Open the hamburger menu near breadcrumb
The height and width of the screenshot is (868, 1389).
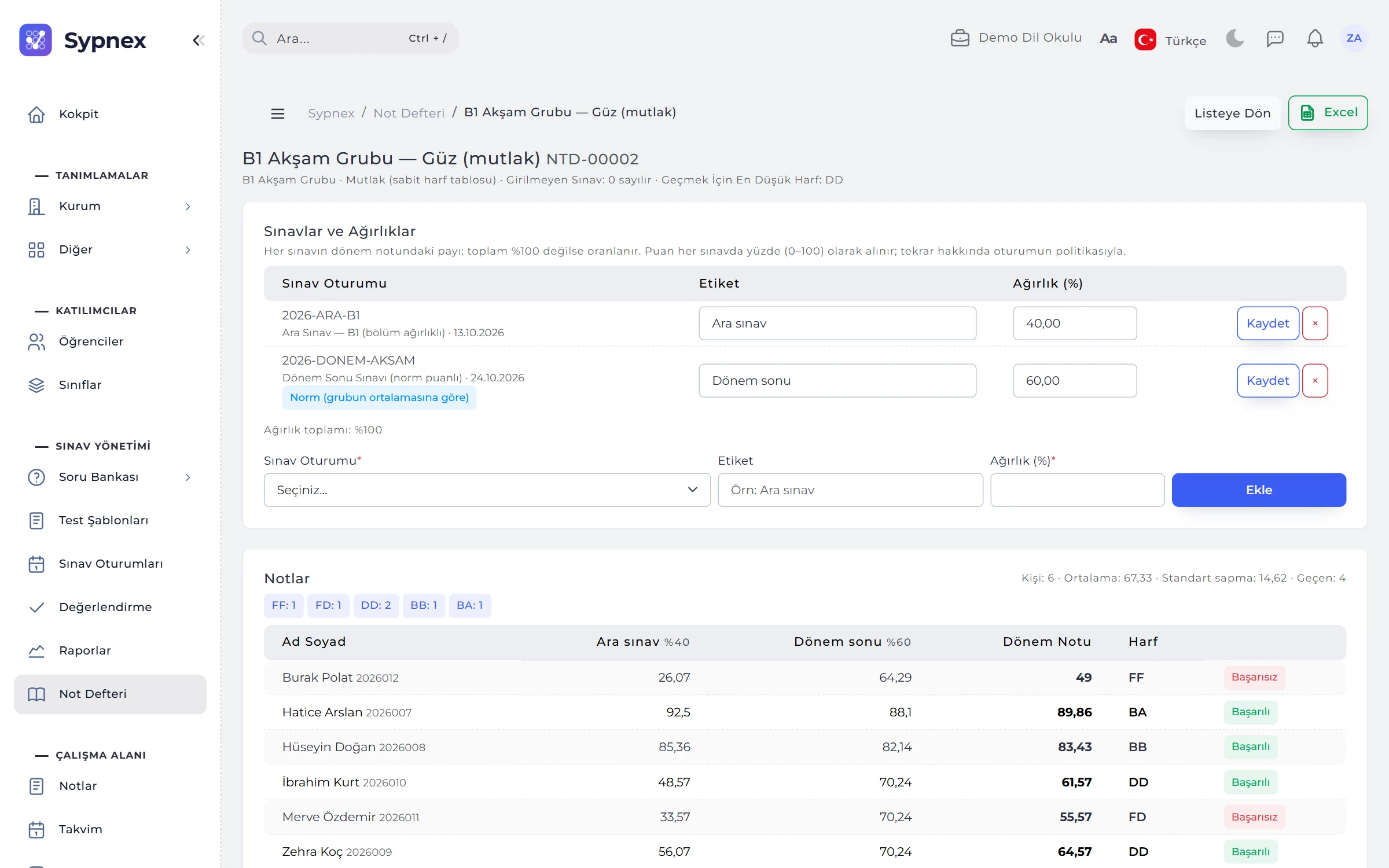(x=278, y=113)
